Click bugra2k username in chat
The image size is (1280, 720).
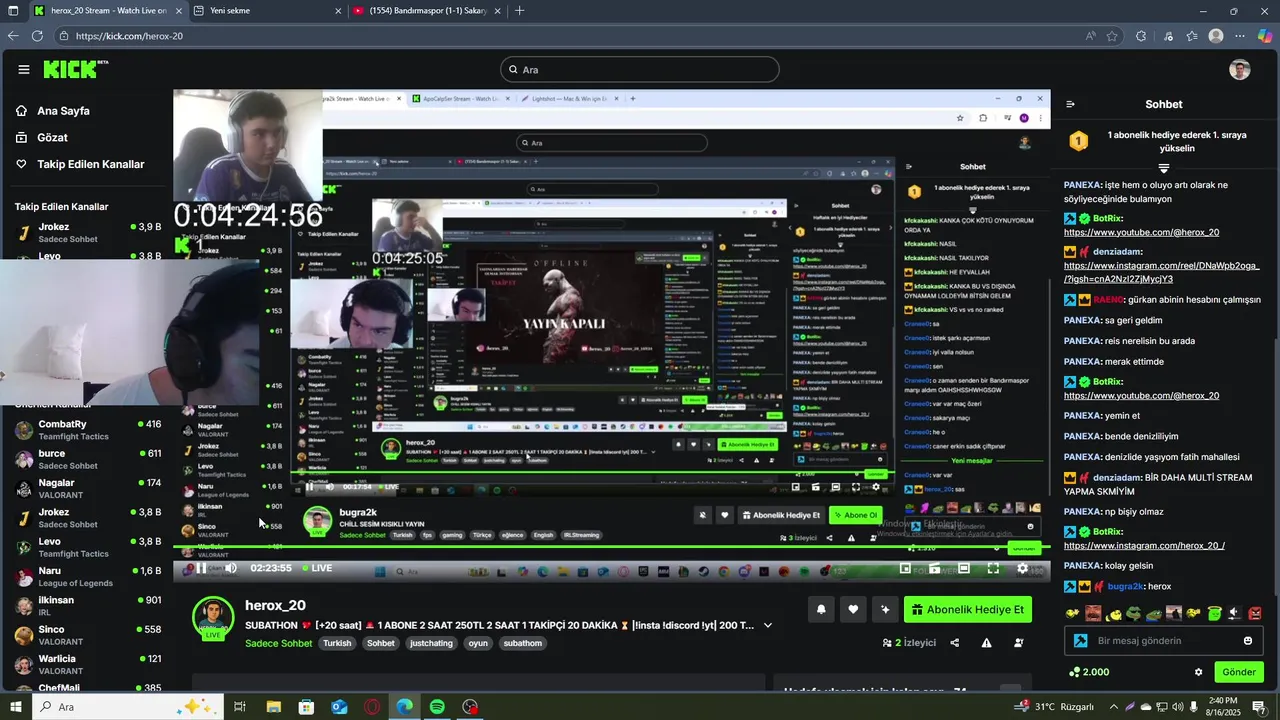[x=1125, y=586]
